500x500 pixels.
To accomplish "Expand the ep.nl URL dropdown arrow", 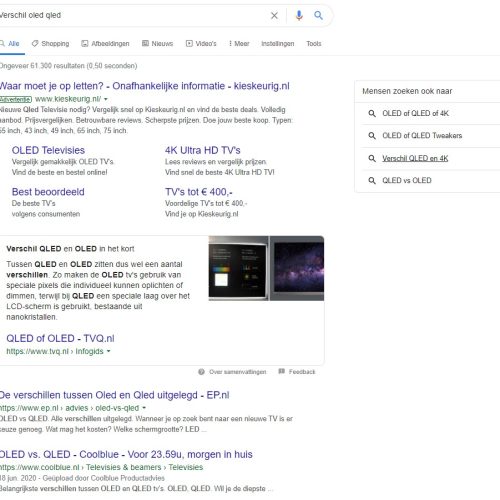I will [144, 408].
